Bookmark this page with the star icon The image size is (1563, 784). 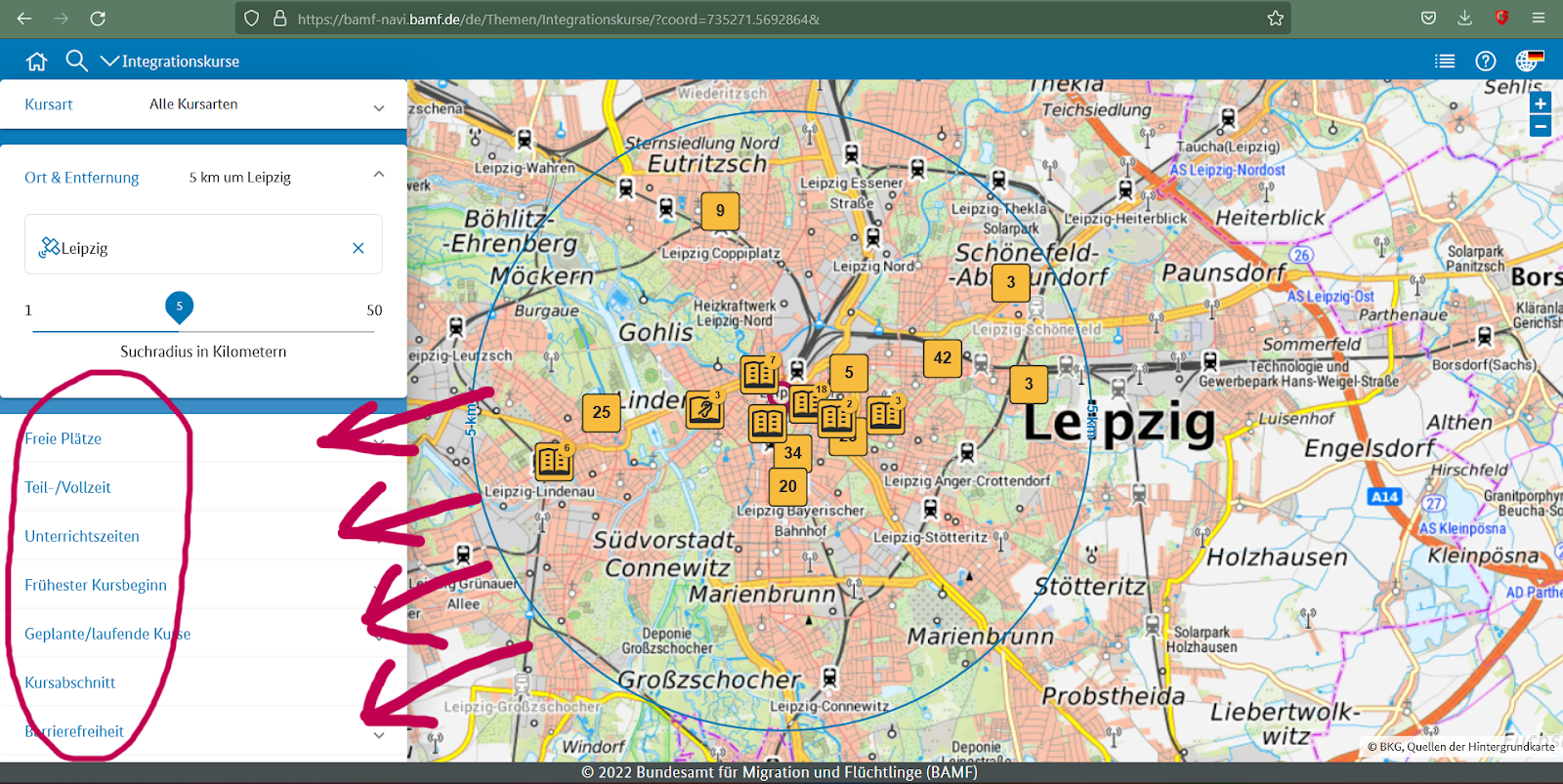coord(1275,19)
